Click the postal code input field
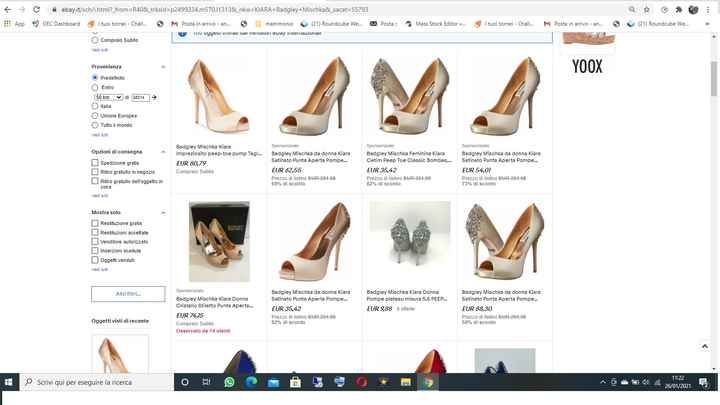This screenshot has height=405, width=720. 141,97
